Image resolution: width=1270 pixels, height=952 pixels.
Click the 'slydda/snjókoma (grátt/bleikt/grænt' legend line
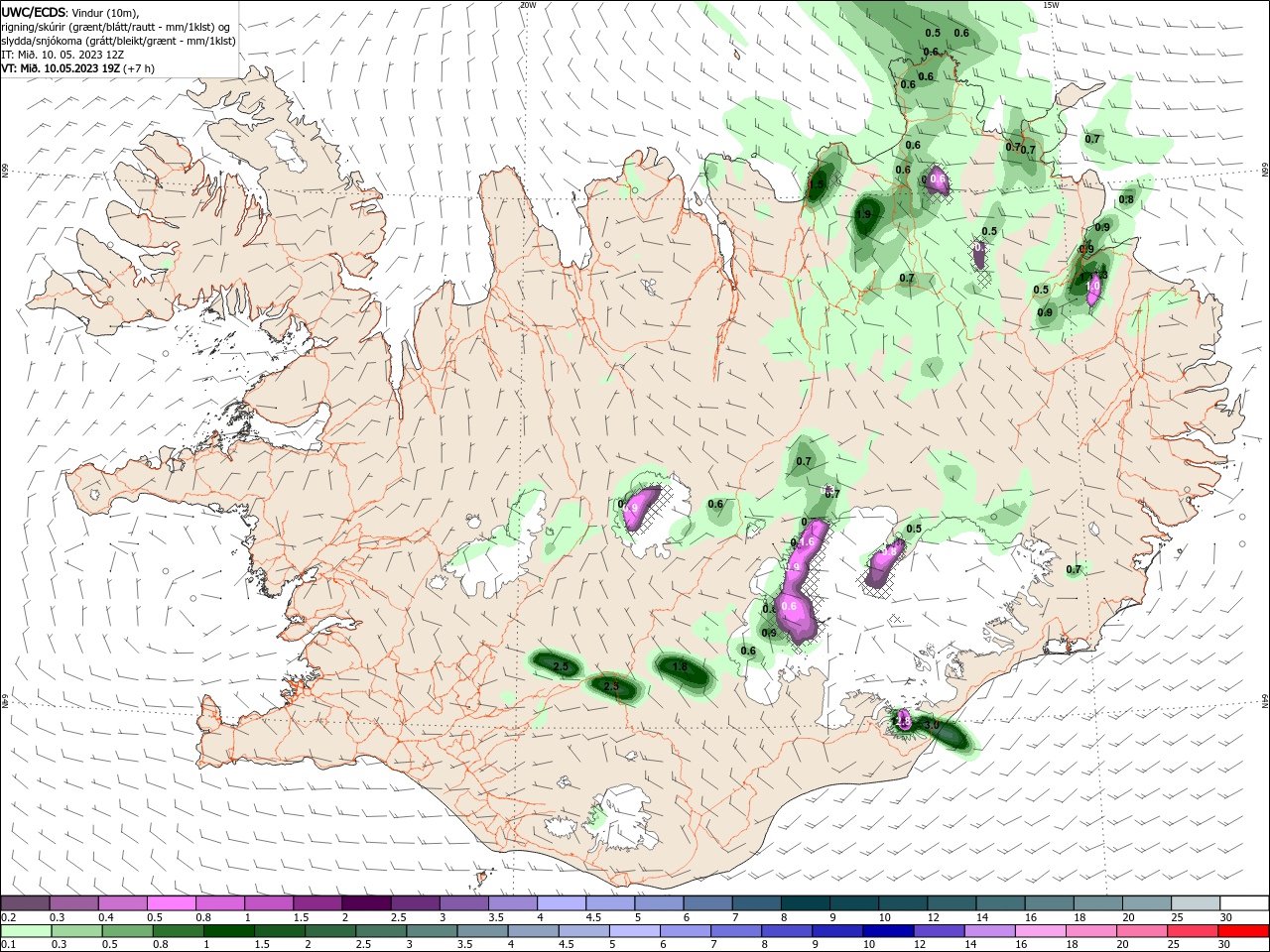click(x=118, y=41)
